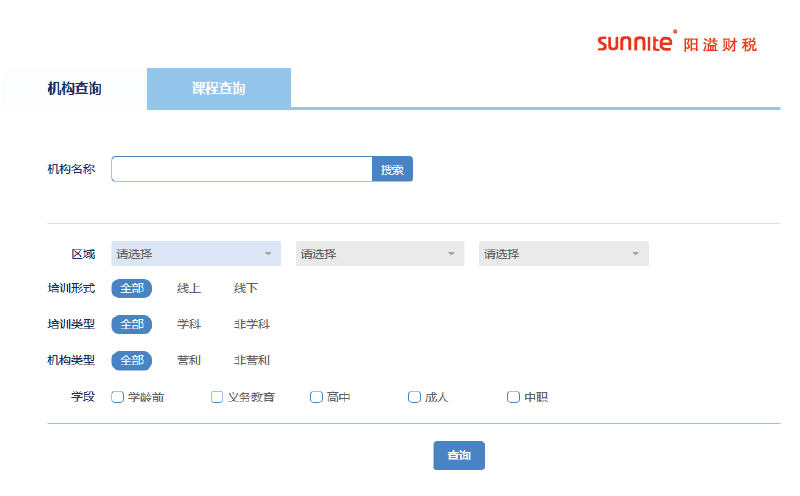The width and height of the screenshot is (800, 496).
Task: Enable the 高中 checkbox
Action: point(316,397)
